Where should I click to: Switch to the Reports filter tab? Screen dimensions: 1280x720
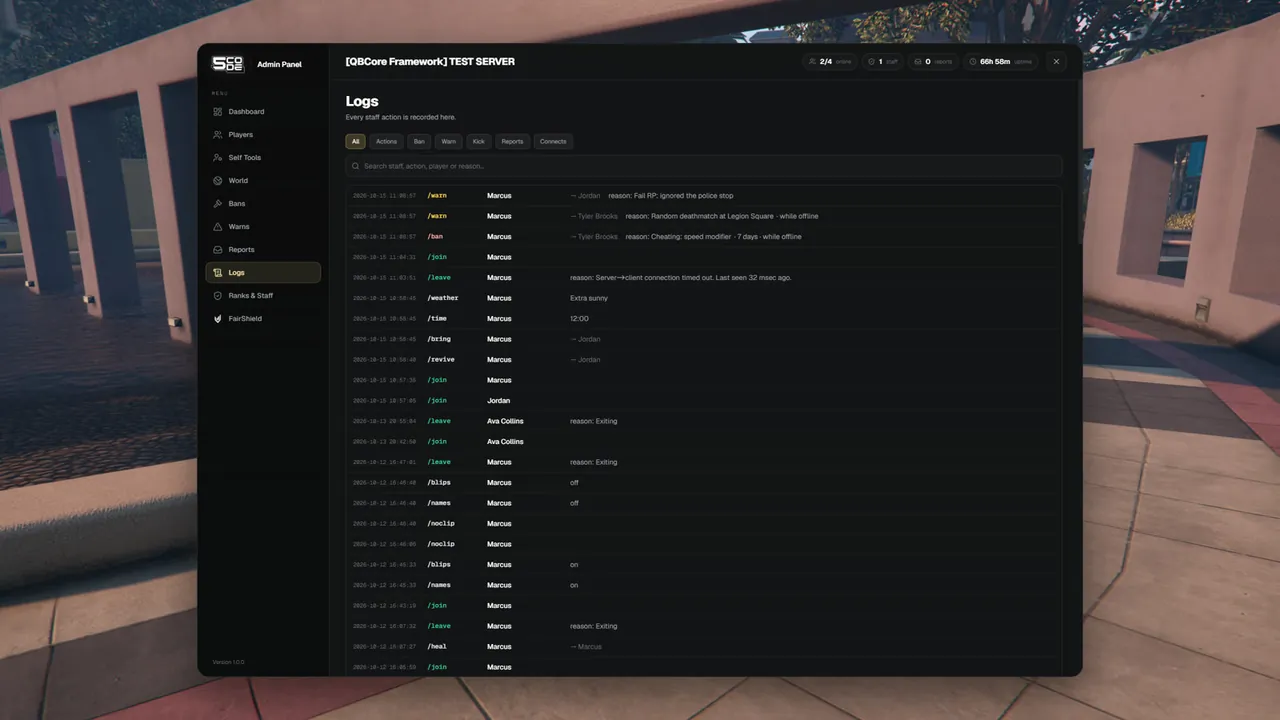(512, 142)
